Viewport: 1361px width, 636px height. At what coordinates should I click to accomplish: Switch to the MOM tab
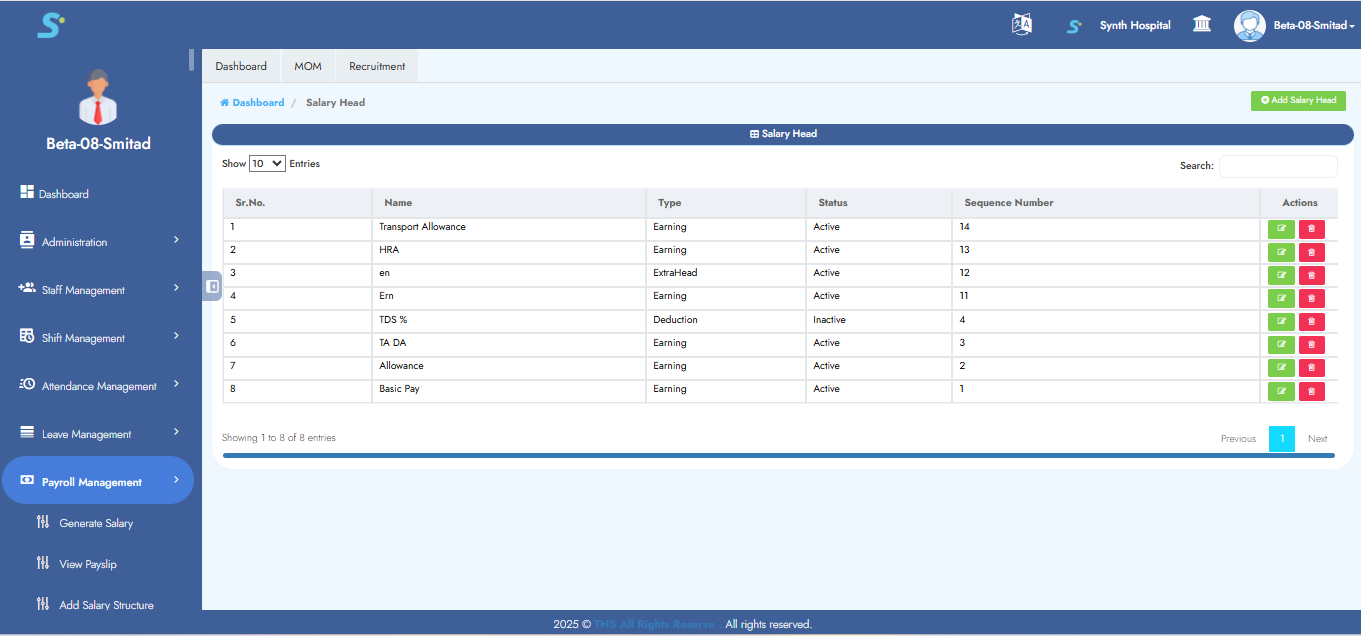pos(308,66)
